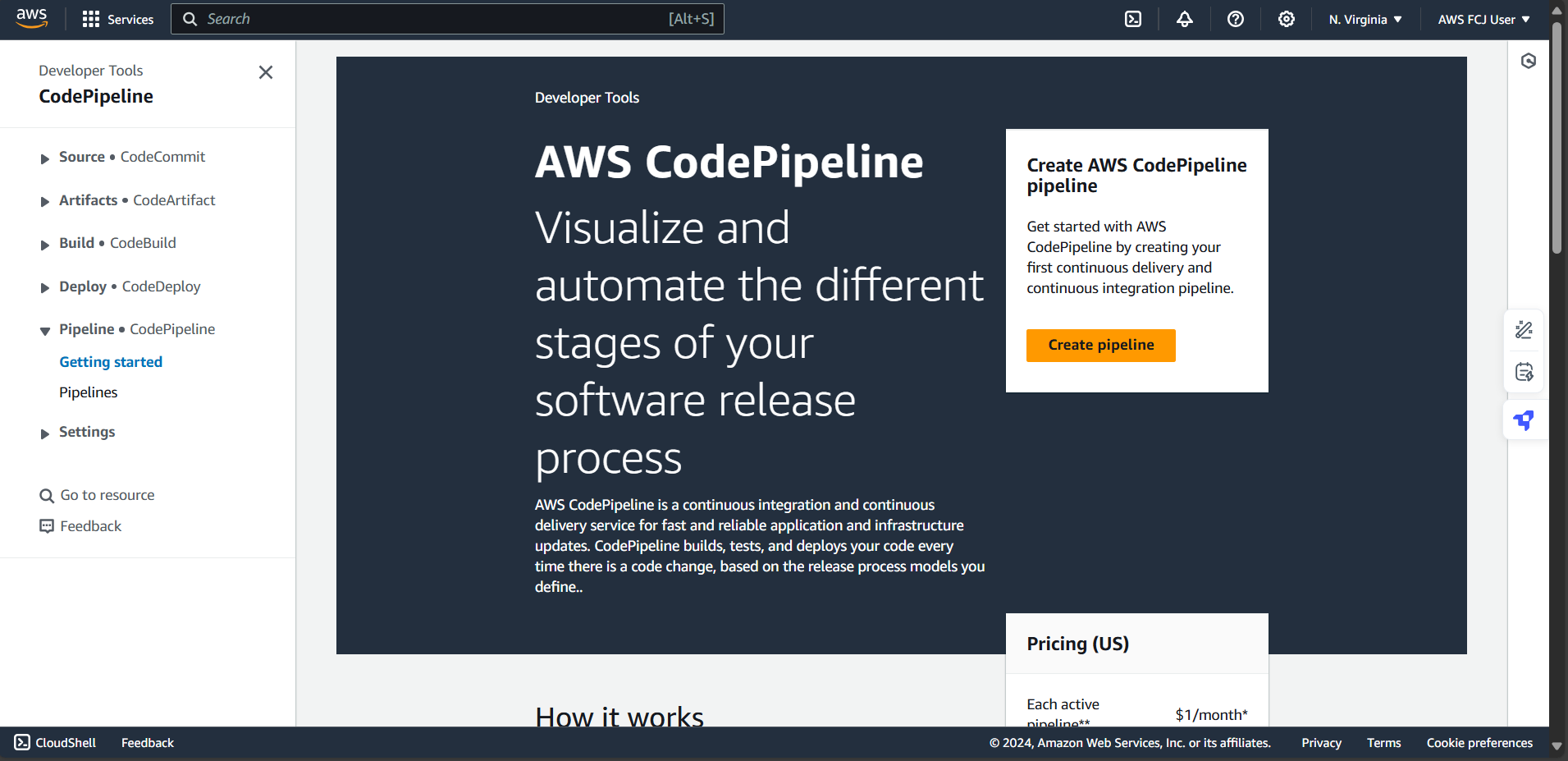1568x761 pixels.
Task: Open the Services grid menu
Action: click(x=91, y=19)
